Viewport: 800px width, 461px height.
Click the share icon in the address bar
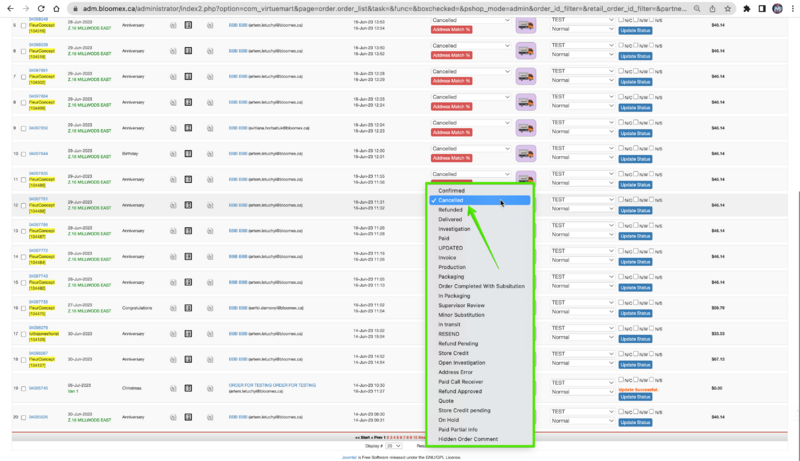[712, 9]
